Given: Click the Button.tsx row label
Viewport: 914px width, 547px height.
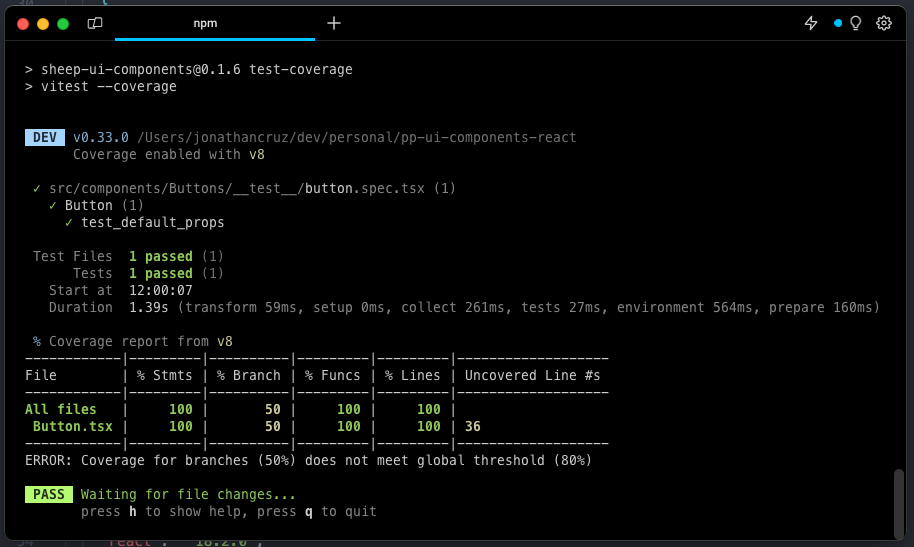Looking at the screenshot, I should 73,426.
